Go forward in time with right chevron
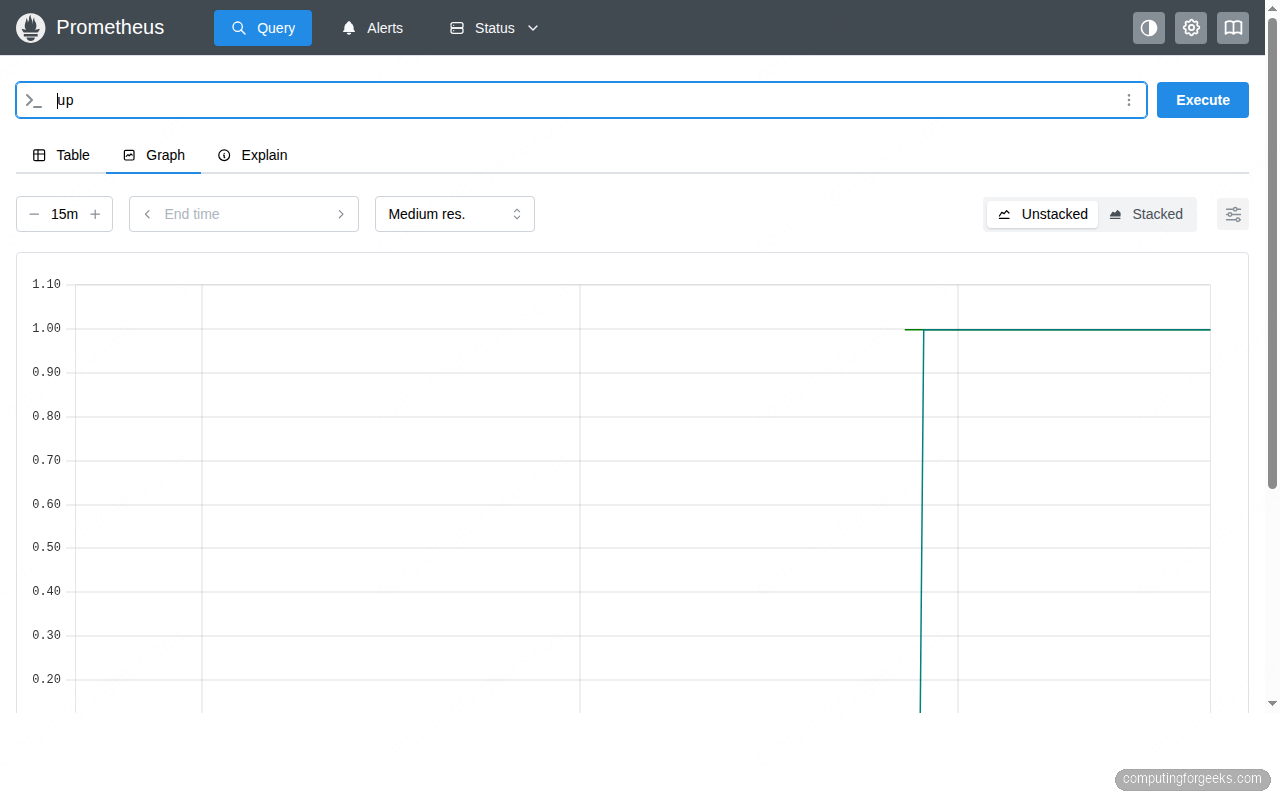Viewport: 1280px width, 800px height. (341, 213)
